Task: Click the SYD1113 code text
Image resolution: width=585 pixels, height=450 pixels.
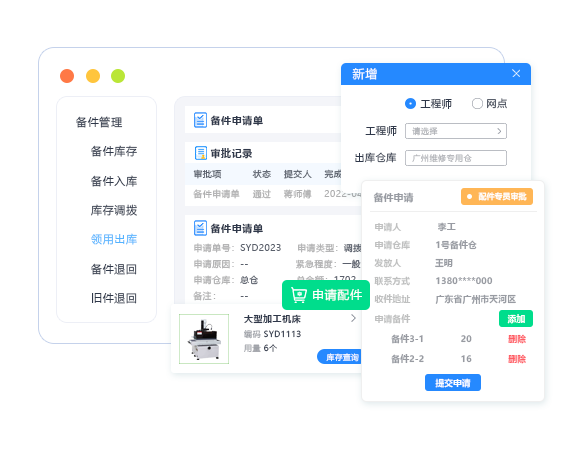Action: [x=282, y=334]
